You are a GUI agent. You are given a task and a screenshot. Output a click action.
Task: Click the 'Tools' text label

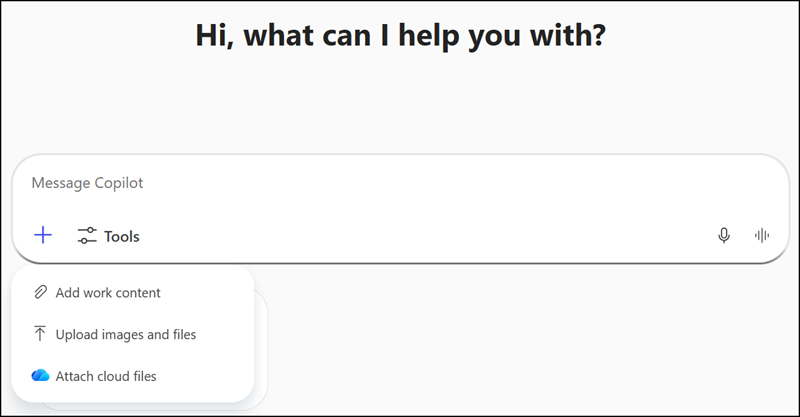tap(122, 236)
